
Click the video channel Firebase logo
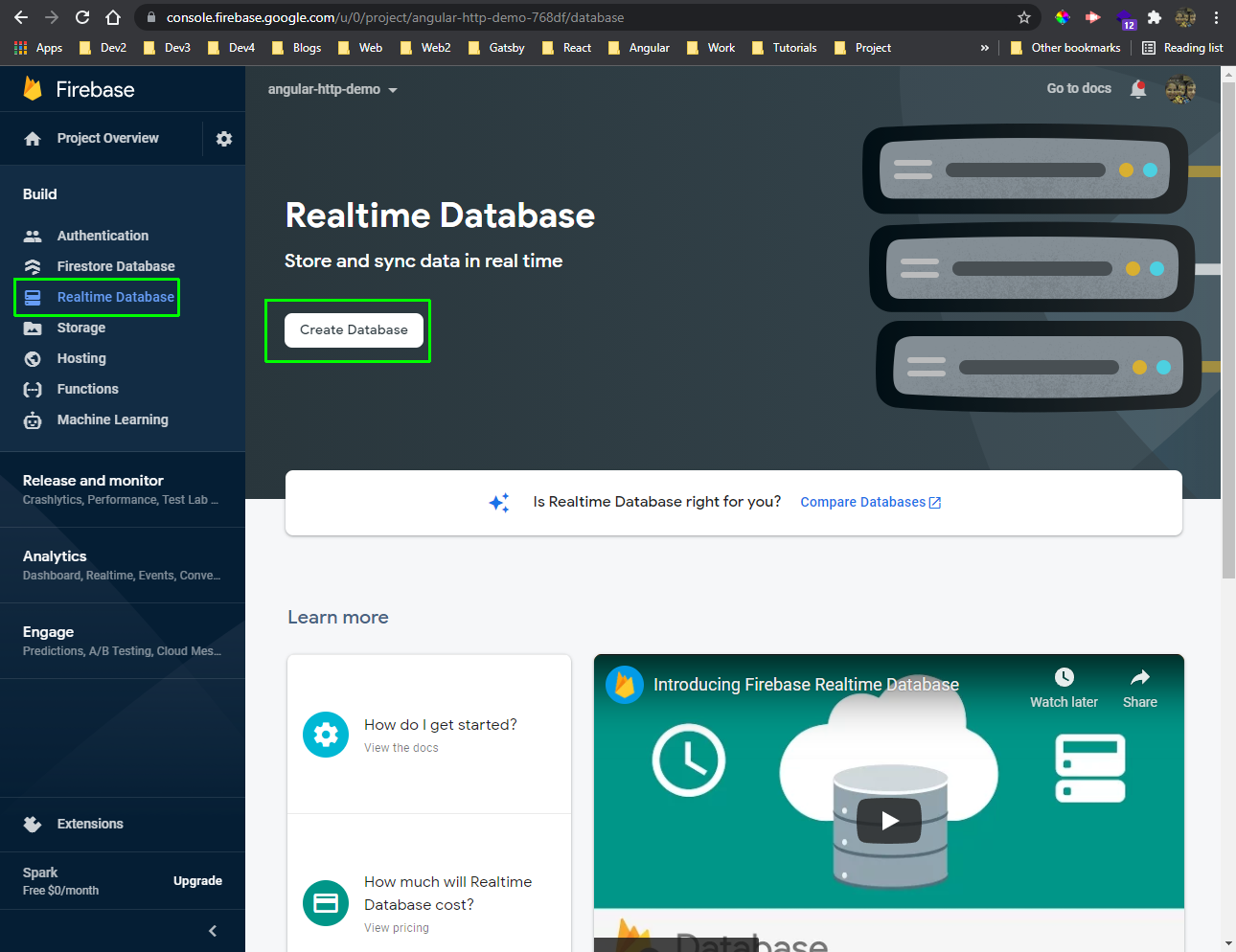(625, 685)
